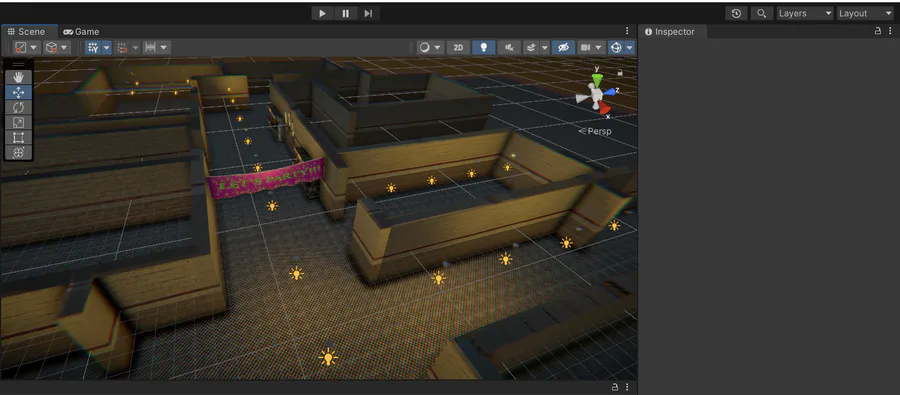
Task: Open the Inspector panel more-options menu
Action: point(890,31)
